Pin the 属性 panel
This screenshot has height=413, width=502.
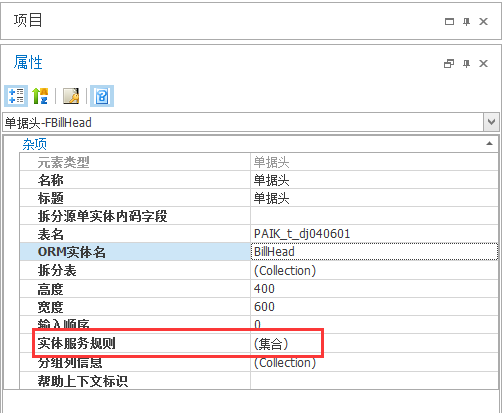point(466,63)
